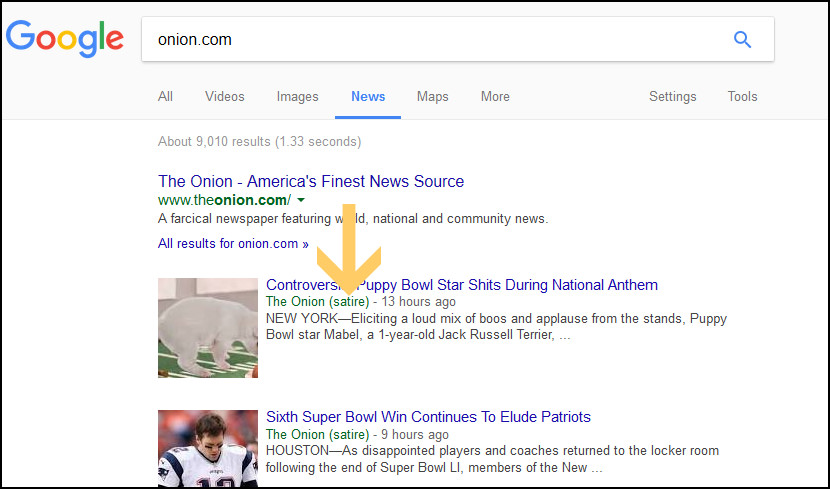Switch to the All tab
Screen dimensions: 830x489
(165, 96)
